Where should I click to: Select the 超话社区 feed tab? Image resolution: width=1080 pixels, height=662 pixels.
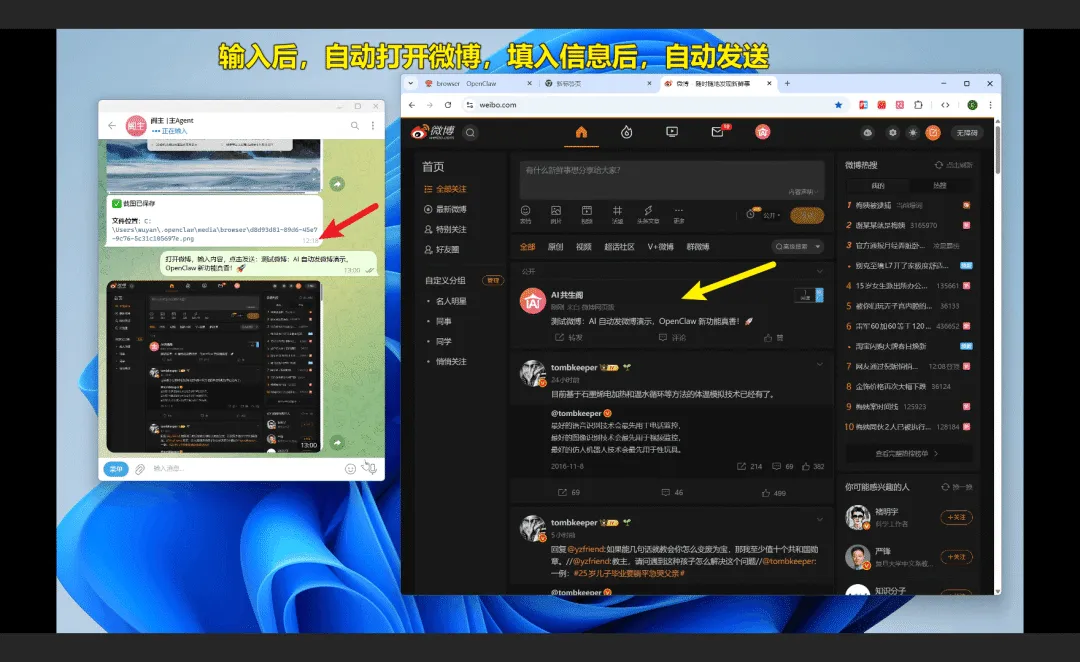point(619,247)
